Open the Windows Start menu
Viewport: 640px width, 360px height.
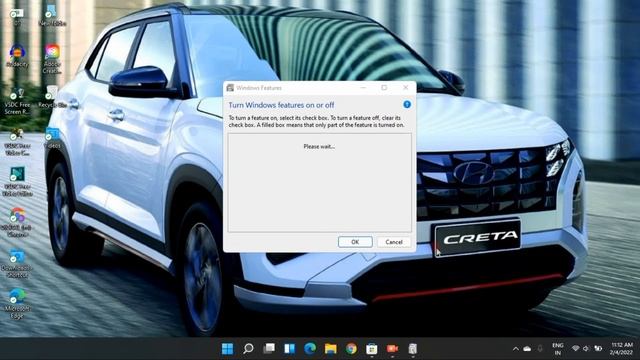click(x=227, y=349)
